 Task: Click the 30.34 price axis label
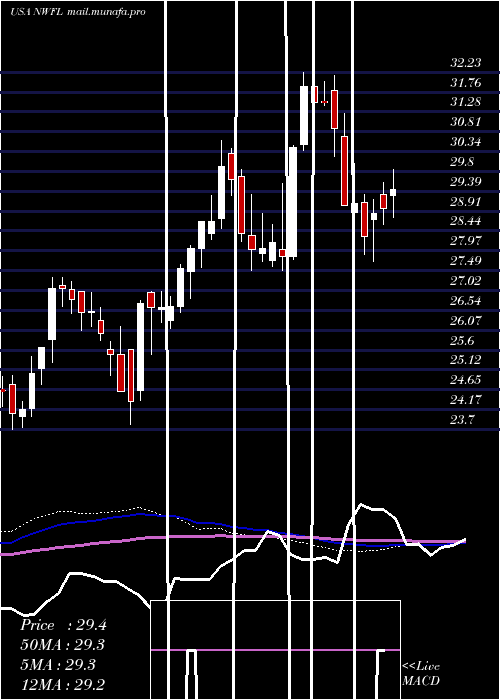466,142
